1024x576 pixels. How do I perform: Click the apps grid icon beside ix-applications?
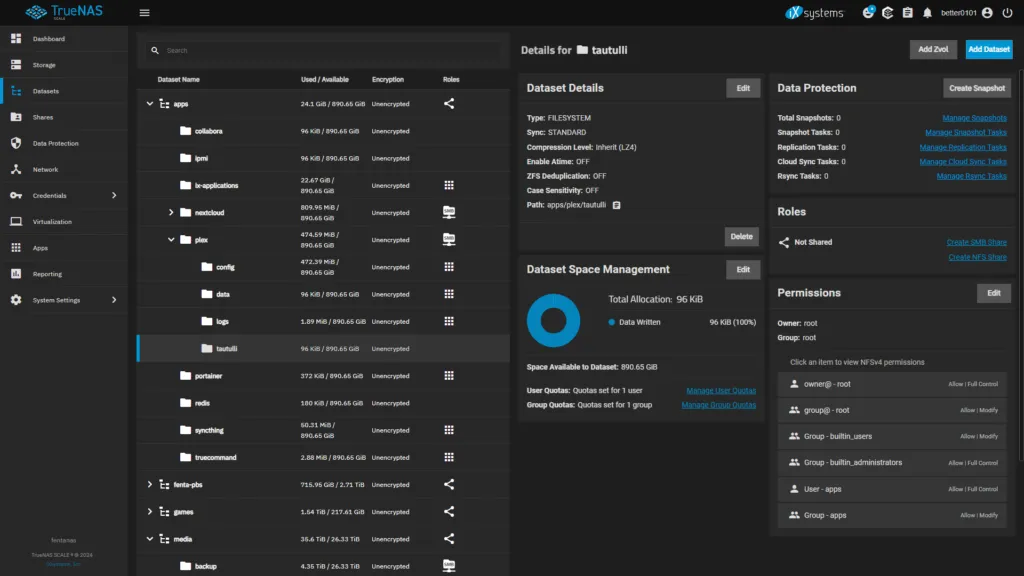(448, 185)
